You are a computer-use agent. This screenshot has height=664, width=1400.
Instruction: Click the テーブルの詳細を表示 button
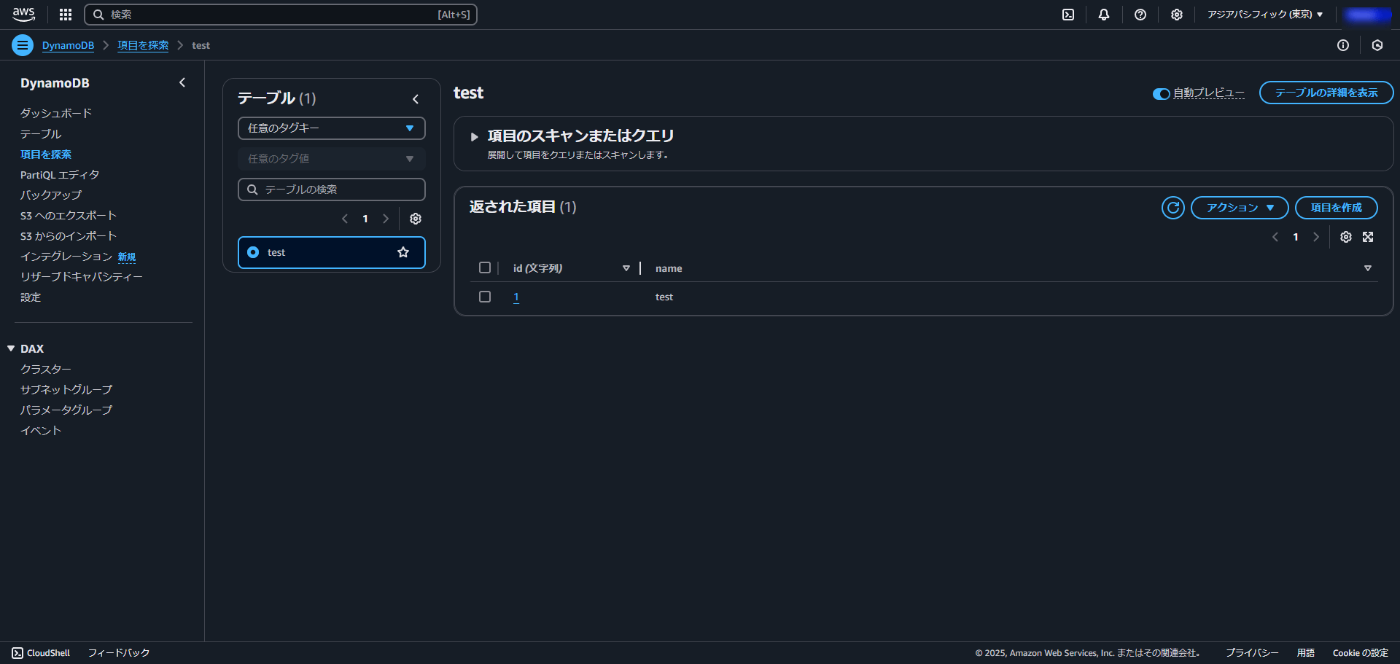[x=1326, y=93]
